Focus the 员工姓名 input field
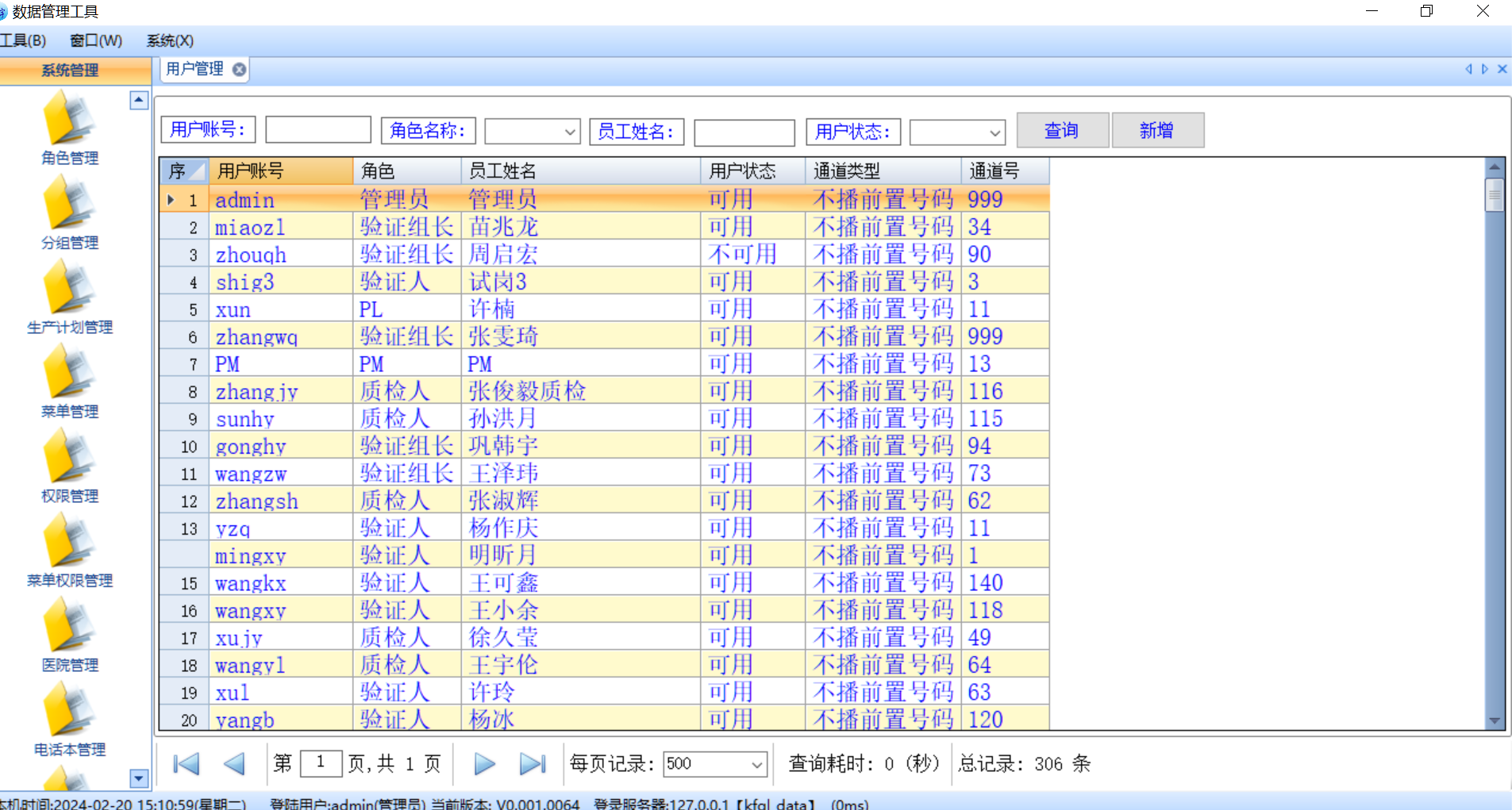Screen dimensions: 1512x810 (x=744, y=132)
